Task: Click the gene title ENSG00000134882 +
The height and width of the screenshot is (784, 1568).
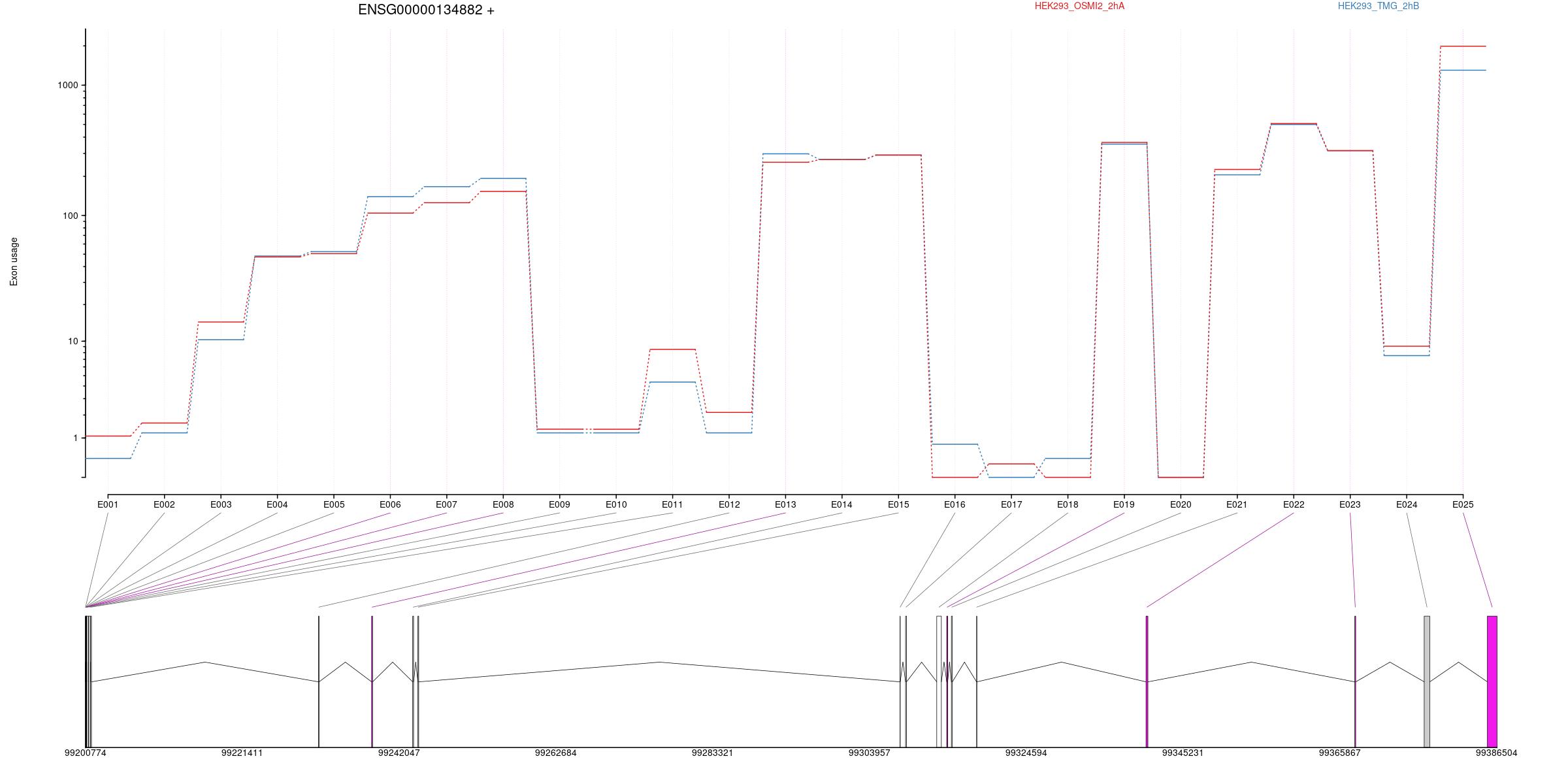Action: (426, 10)
